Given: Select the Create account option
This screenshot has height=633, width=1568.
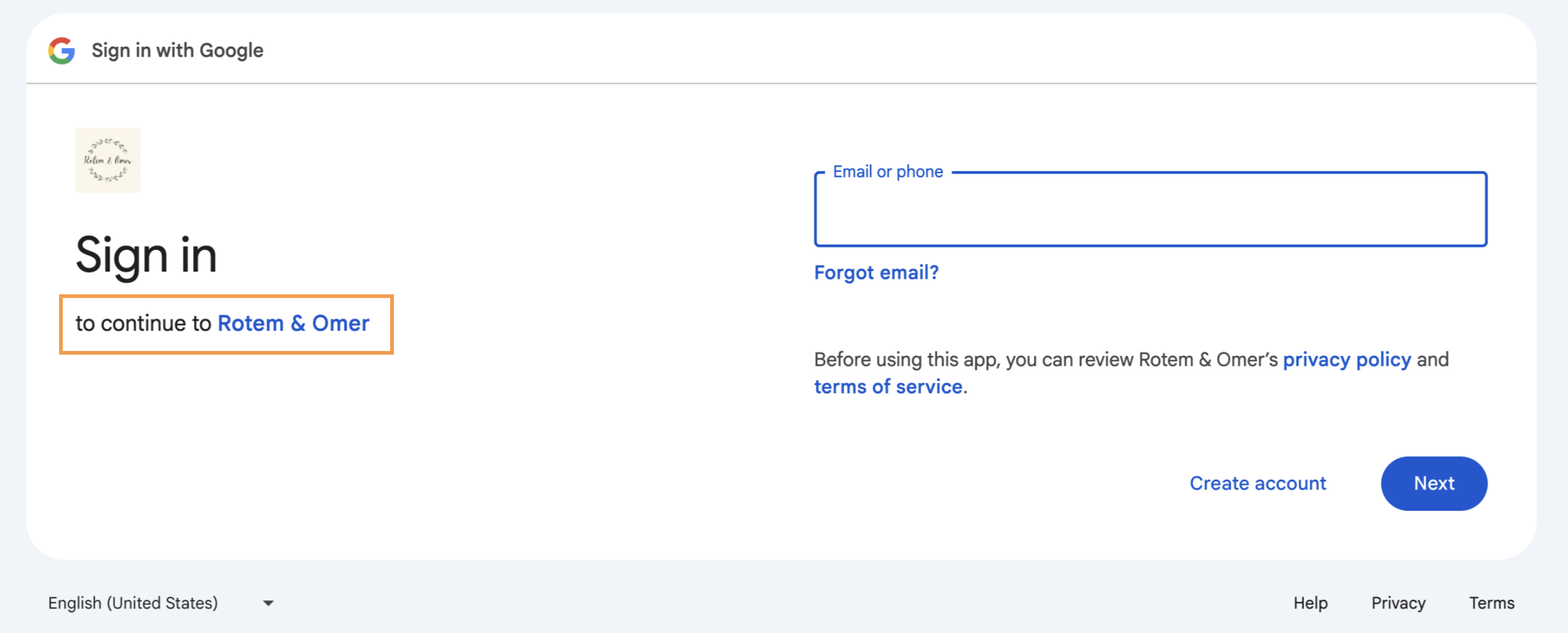Looking at the screenshot, I should coord(1258,483).
